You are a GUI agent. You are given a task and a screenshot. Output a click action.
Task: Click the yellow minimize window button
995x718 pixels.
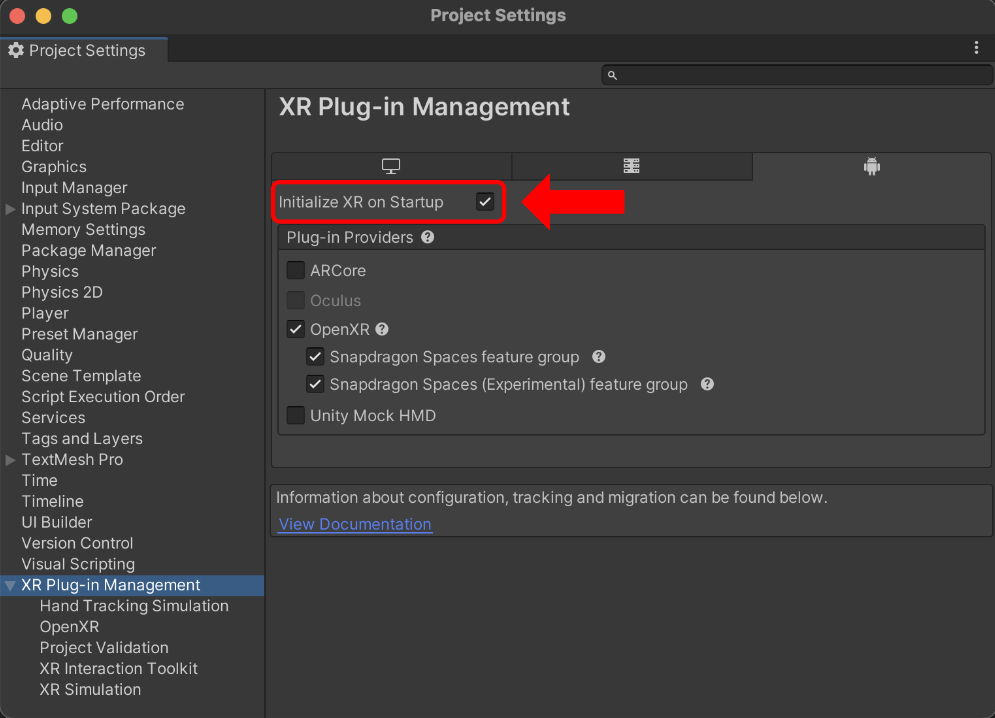tap(43, 16)
